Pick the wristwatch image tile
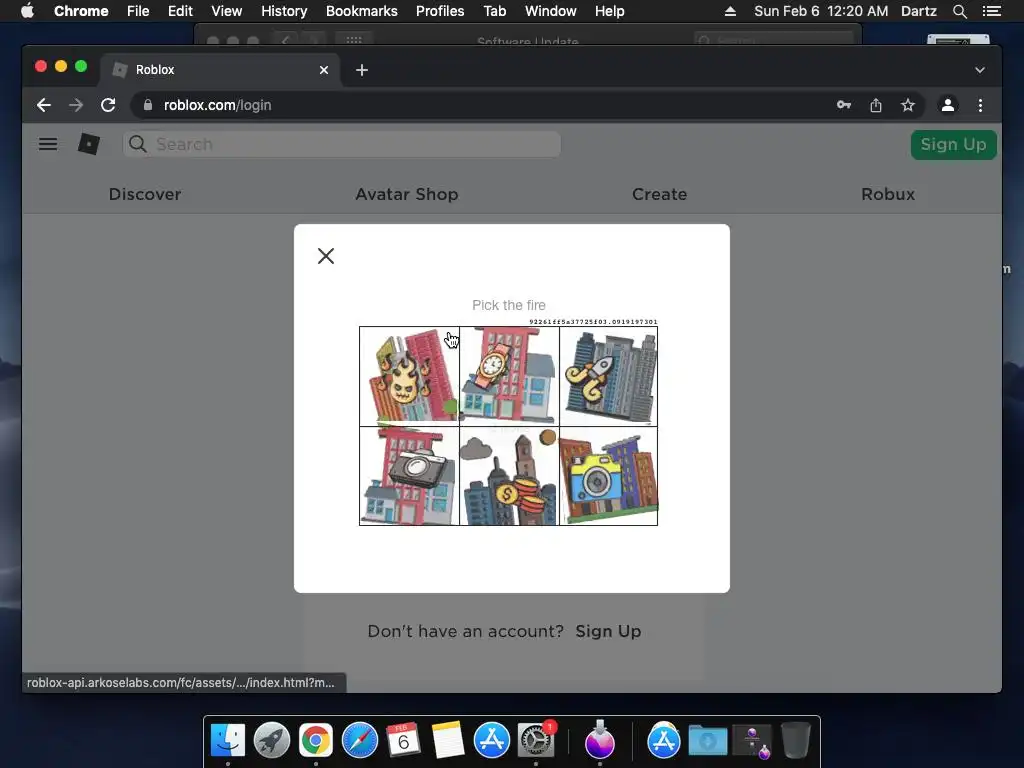 509,376
